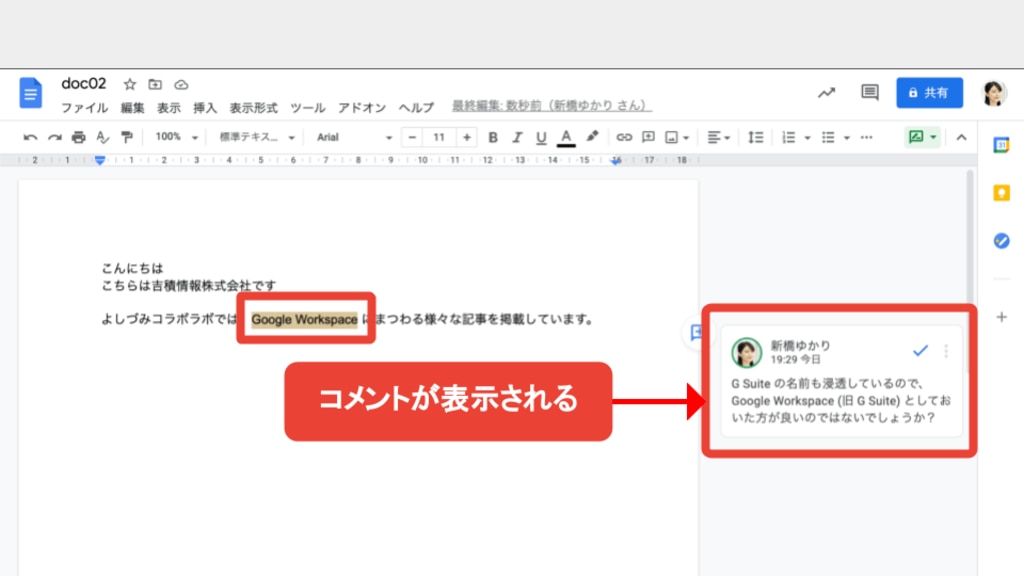Apply a numbered list
The image size is (1024, 576).
(789, 137)
